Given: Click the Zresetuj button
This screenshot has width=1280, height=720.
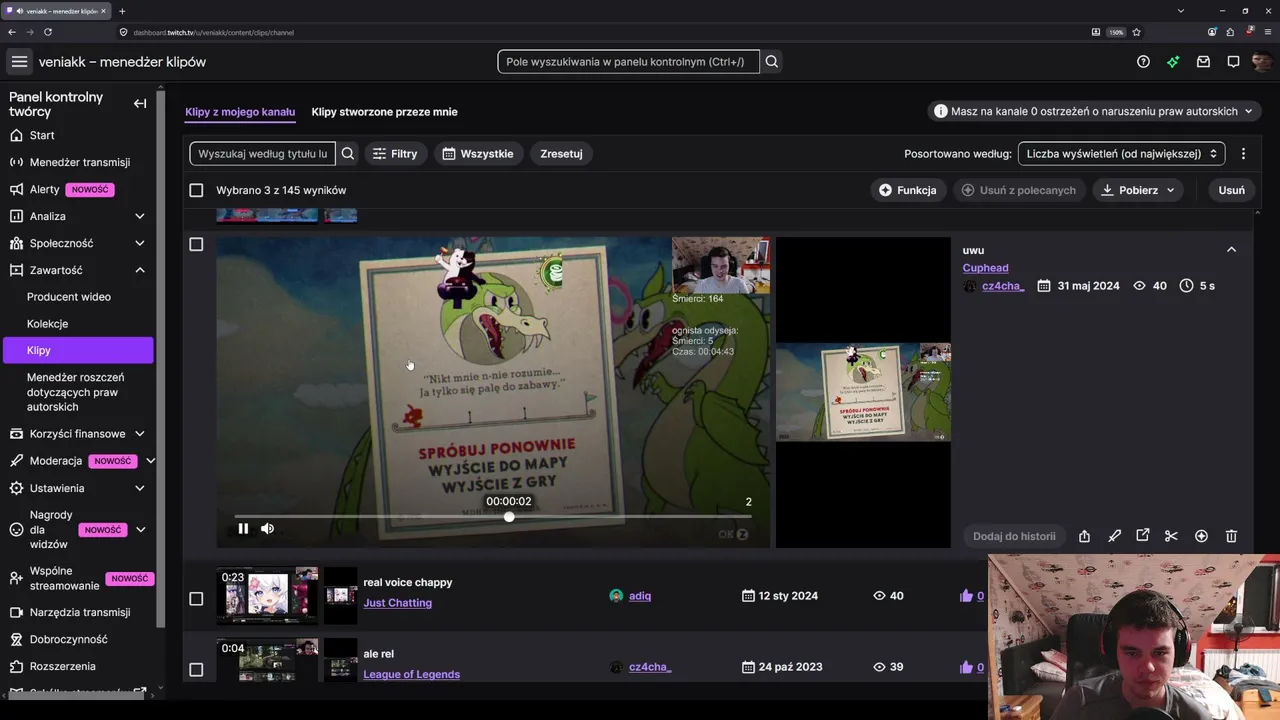Looking at the screenshot, I should [x=561, y=154].
